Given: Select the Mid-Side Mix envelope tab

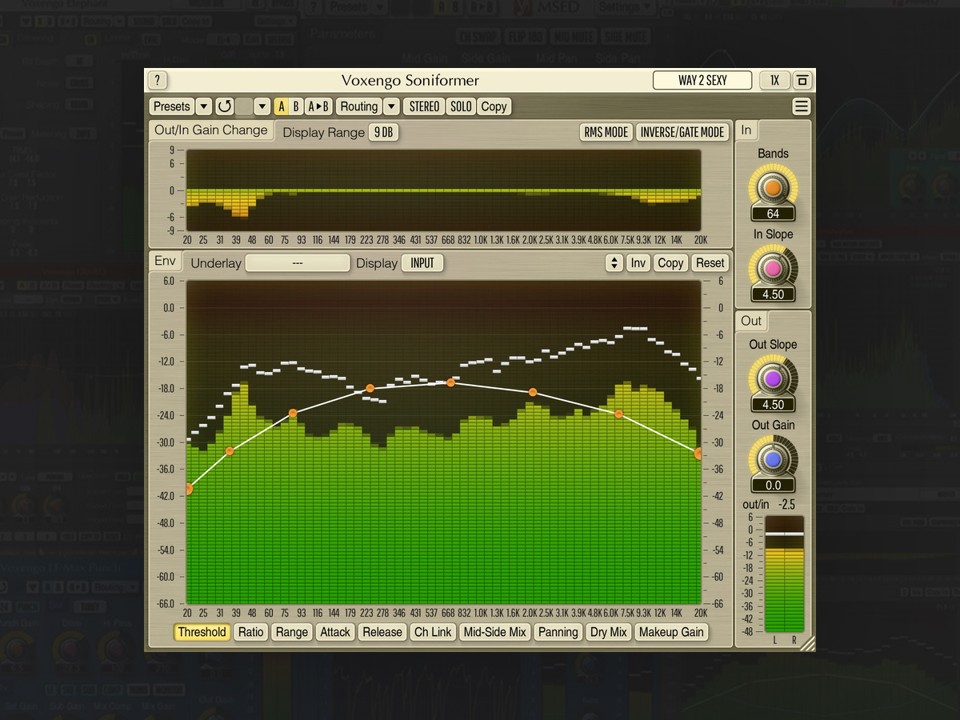Looking at the screenshot, I should [x=495, y=632].
